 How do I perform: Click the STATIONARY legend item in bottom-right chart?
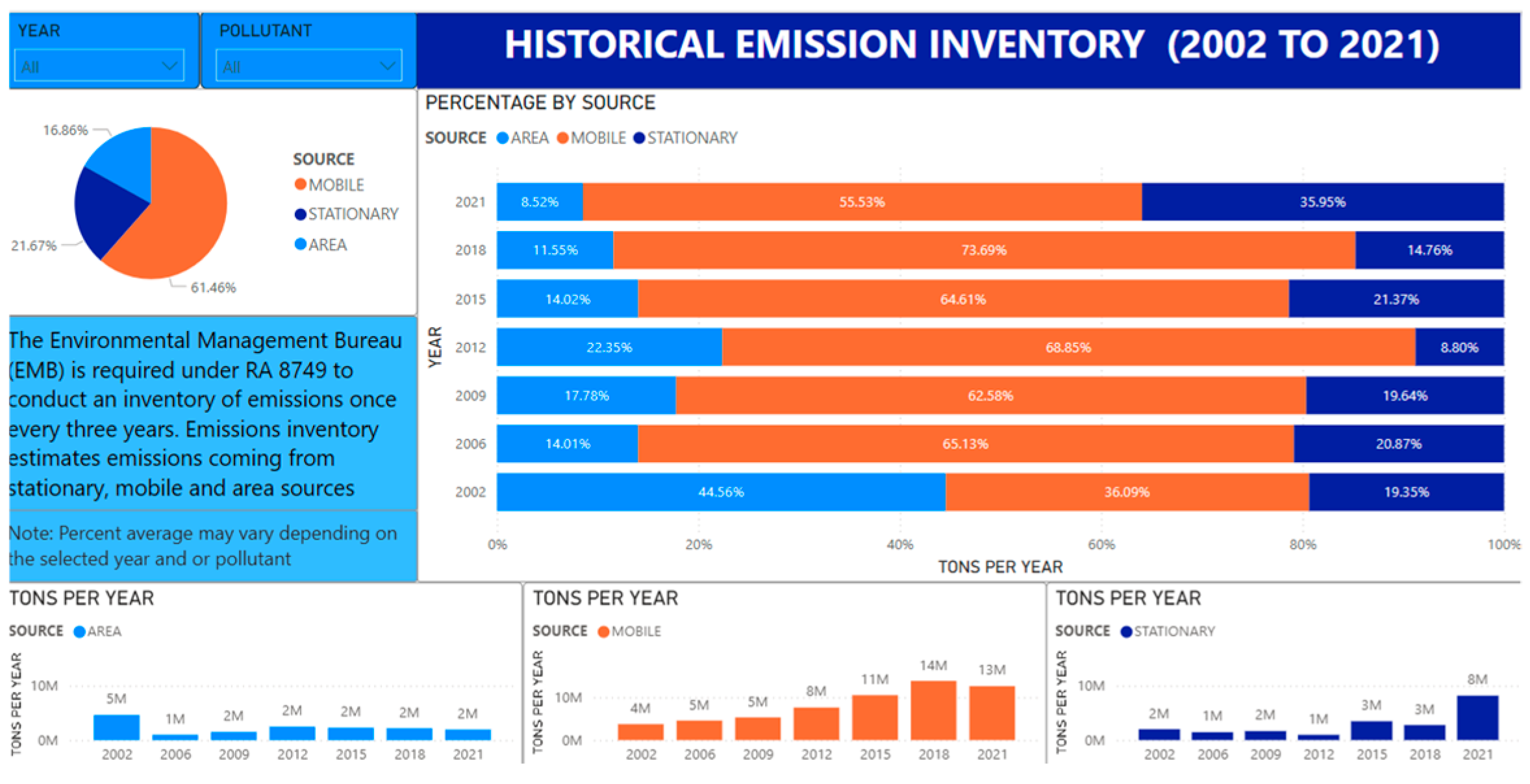pyautogui.click(x=1168, y=631)
